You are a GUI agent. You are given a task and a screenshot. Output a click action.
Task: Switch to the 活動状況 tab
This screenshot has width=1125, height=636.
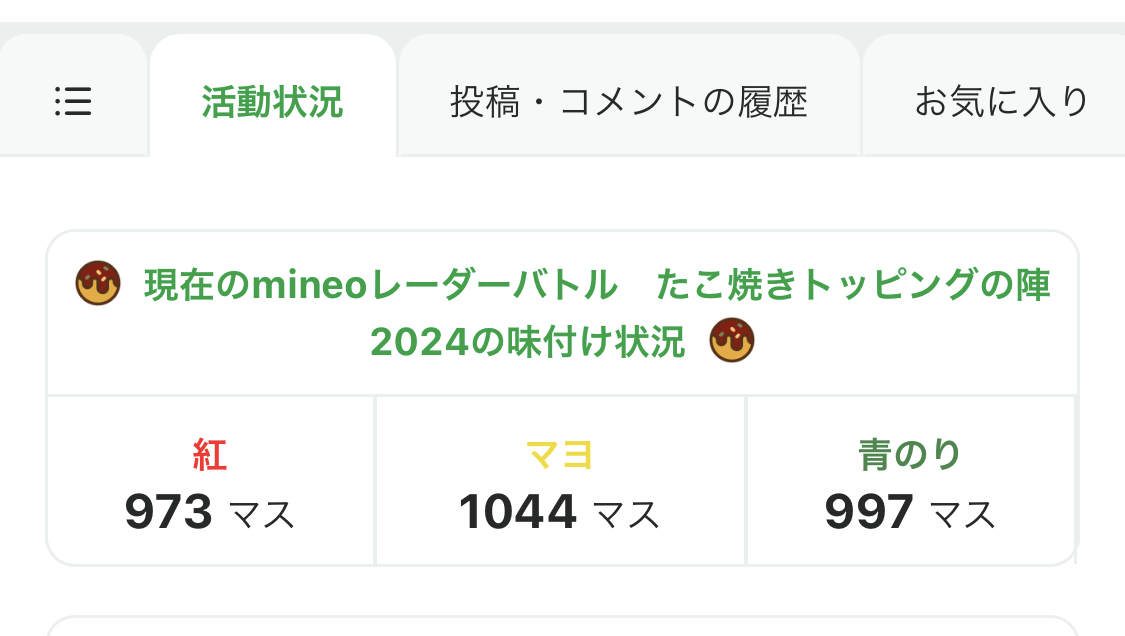point(272,101)
